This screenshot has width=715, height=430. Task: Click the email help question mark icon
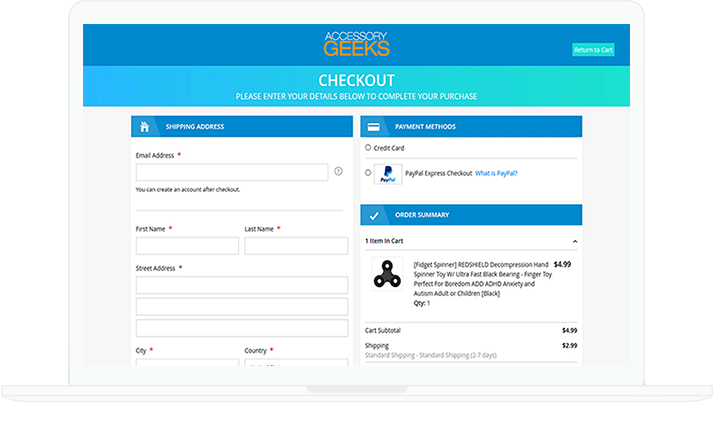pyautogui.click(x=338, y=172)
